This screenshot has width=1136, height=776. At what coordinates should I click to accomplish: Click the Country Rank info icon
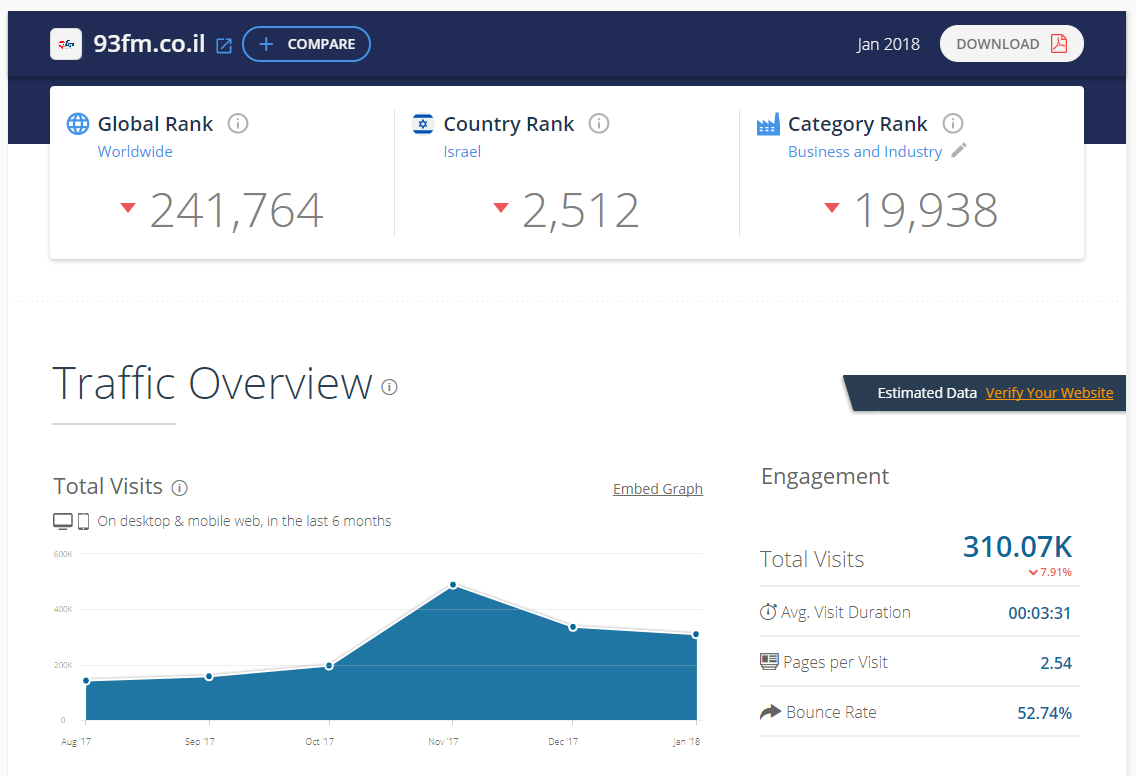[x=599, y=124]
